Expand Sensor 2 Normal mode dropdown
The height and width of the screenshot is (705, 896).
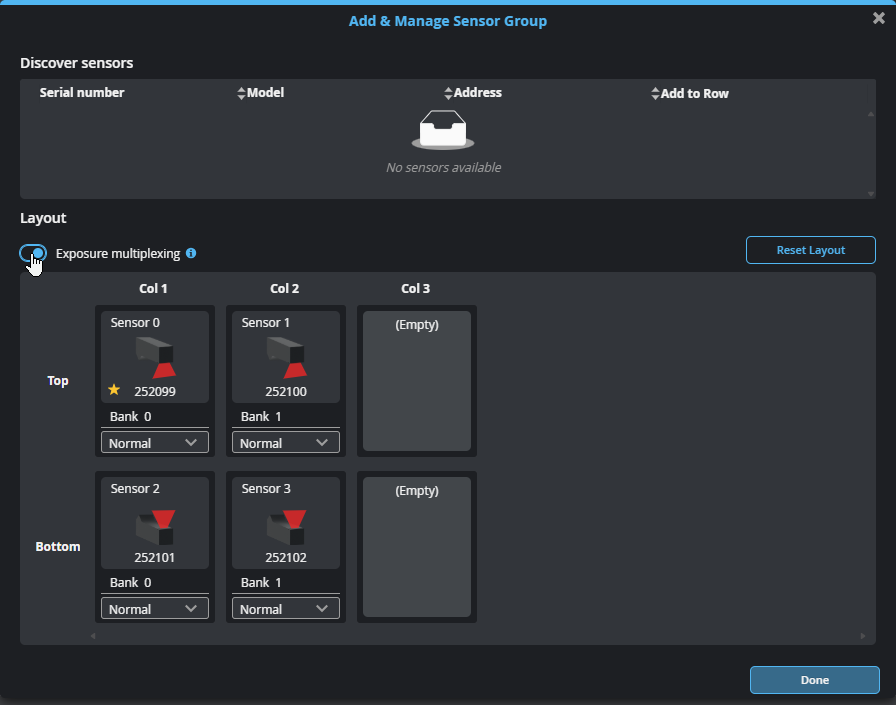coord(155,609)
